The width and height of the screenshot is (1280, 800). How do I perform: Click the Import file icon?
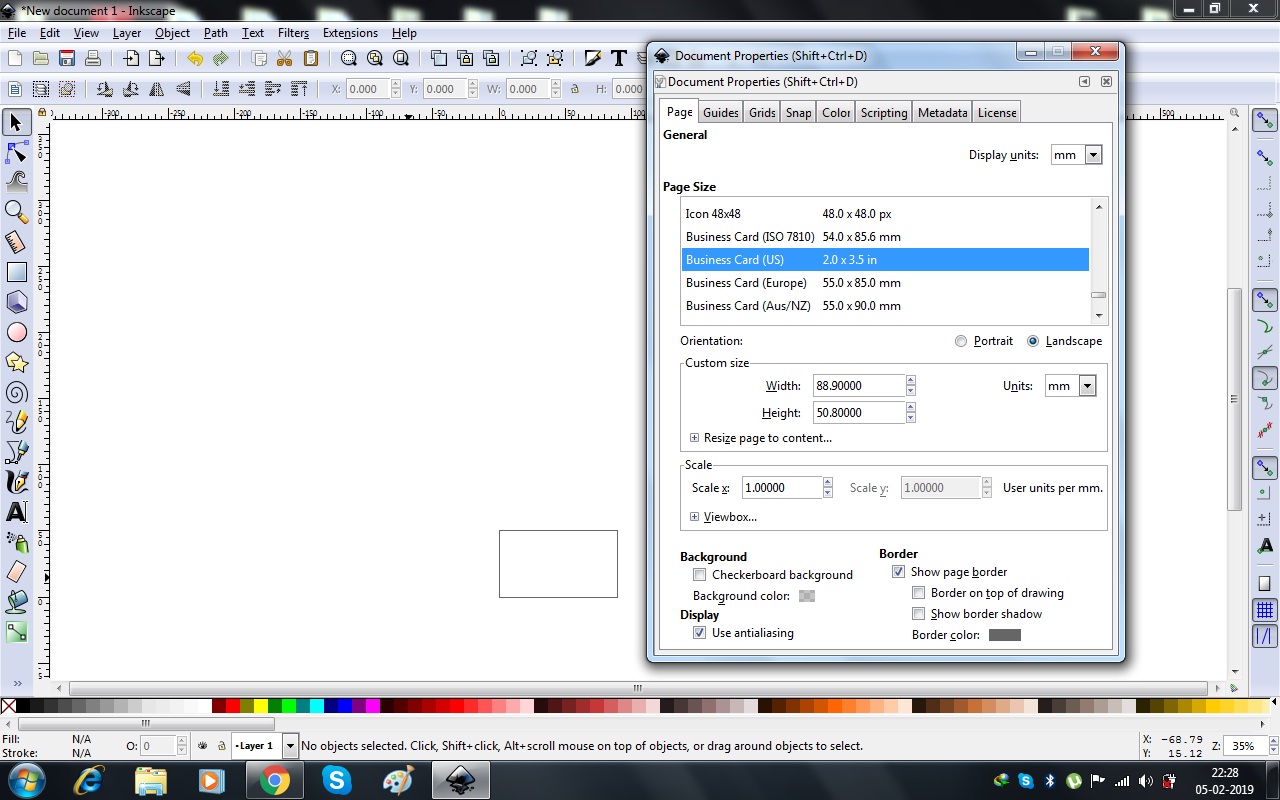point(131,59)
